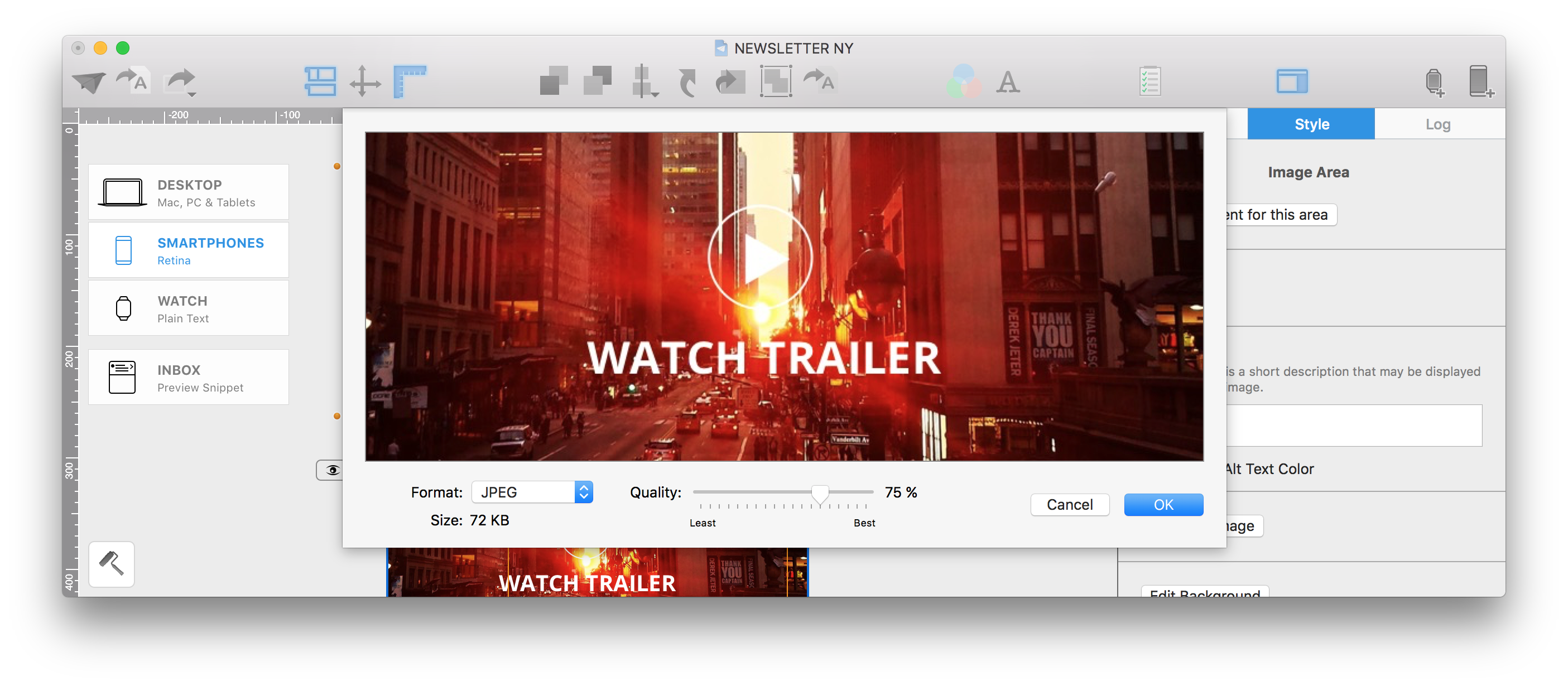
Task: Click the send backward stacked squares icon
Action: coord(598,81)
